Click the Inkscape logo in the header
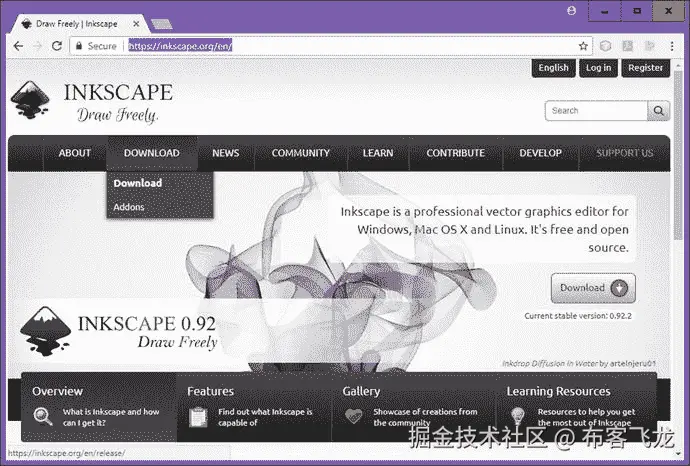690x466 pixels. (30, 100)
